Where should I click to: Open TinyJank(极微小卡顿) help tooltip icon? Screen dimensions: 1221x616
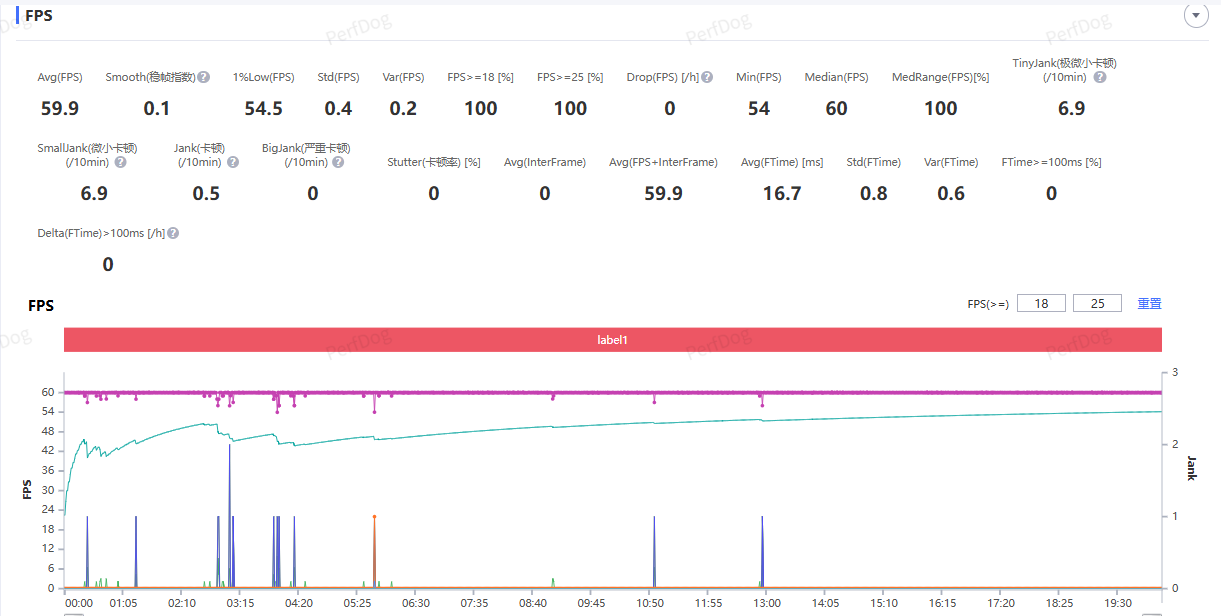click(x=1100, y=78)
